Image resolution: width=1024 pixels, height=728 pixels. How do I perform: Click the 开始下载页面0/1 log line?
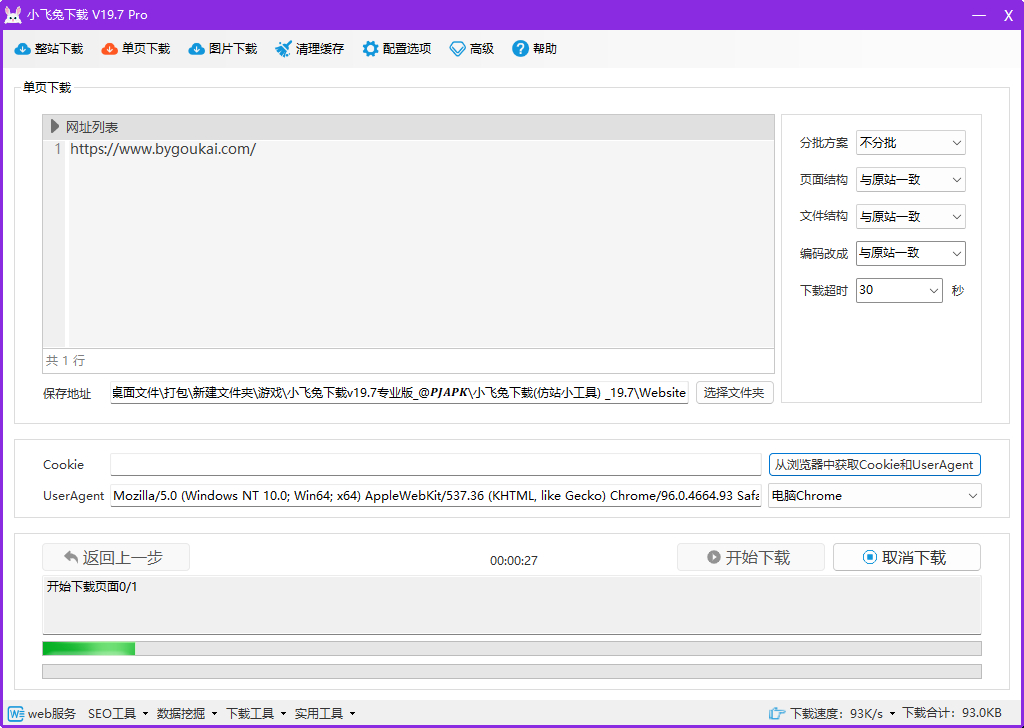tap(92, 587)
